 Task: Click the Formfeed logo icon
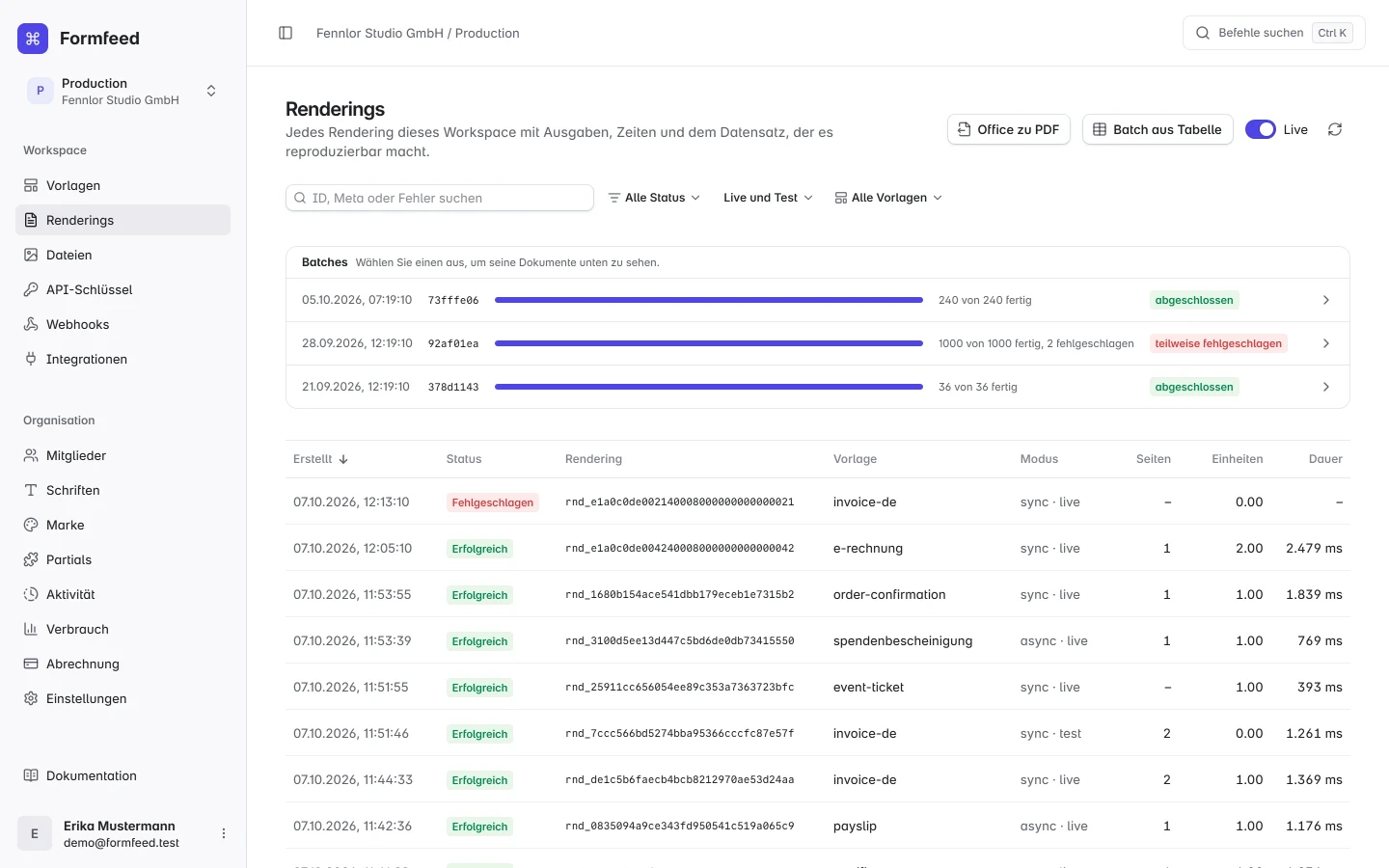[x=33, y=39]
